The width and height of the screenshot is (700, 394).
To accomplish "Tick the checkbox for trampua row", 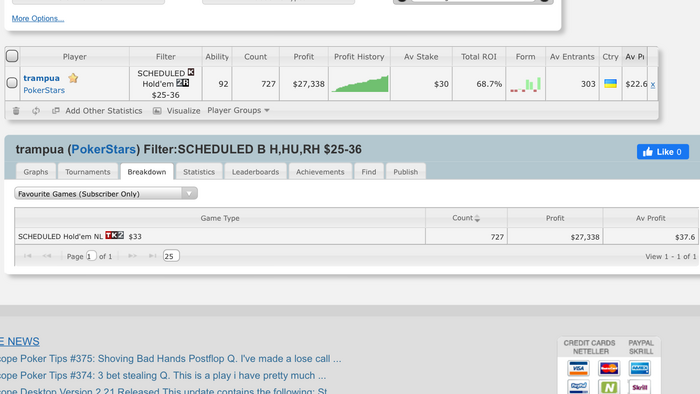I will pyautogui.click(x=12, y=83).
